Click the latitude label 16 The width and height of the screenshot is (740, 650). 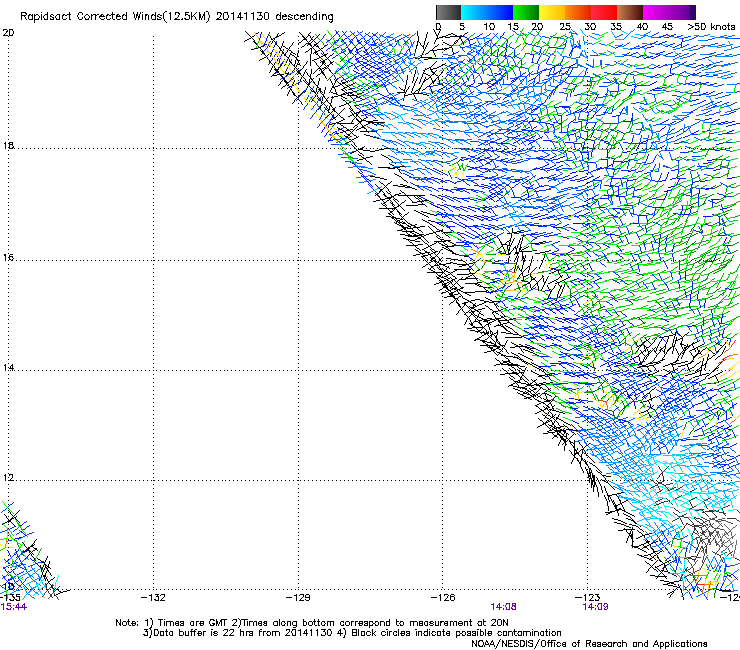8,257
